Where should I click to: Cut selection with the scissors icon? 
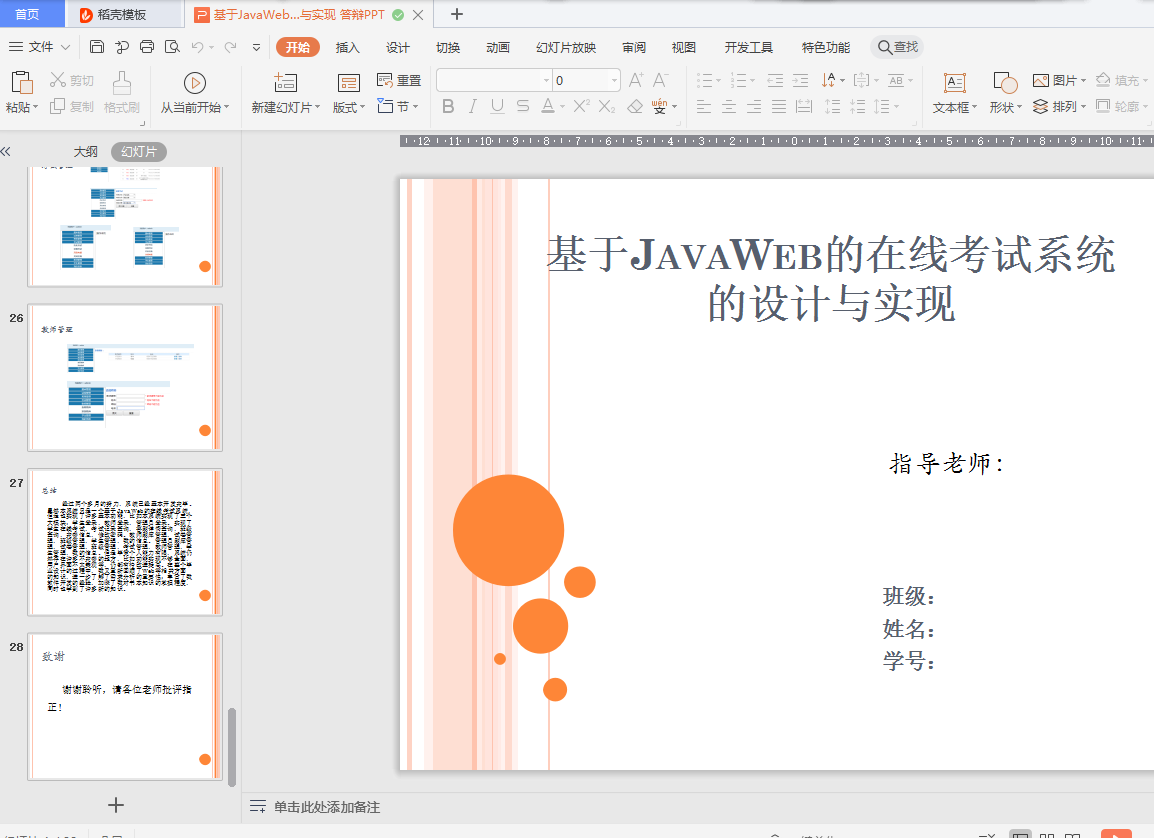tap(57, 79)
